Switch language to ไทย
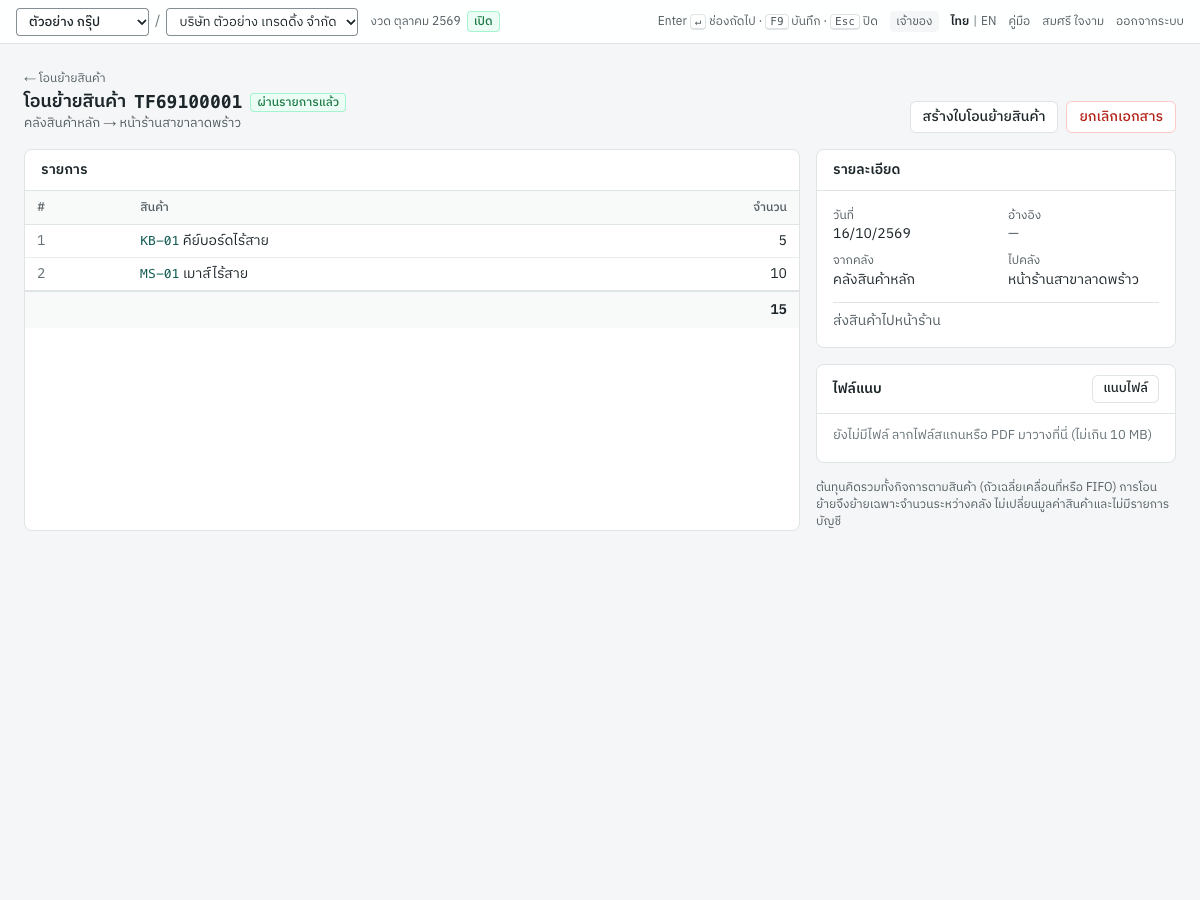The image size is (1200, 900). click(959, 21)
